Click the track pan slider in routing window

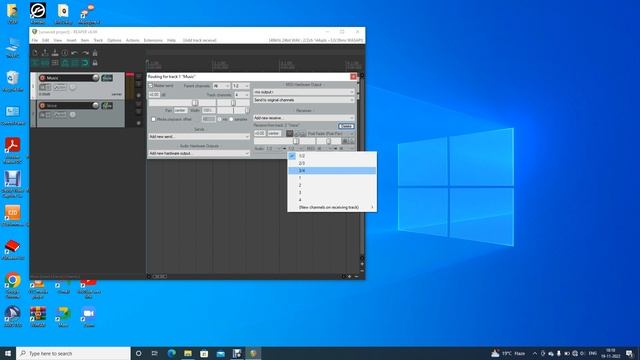coord(233,103)
